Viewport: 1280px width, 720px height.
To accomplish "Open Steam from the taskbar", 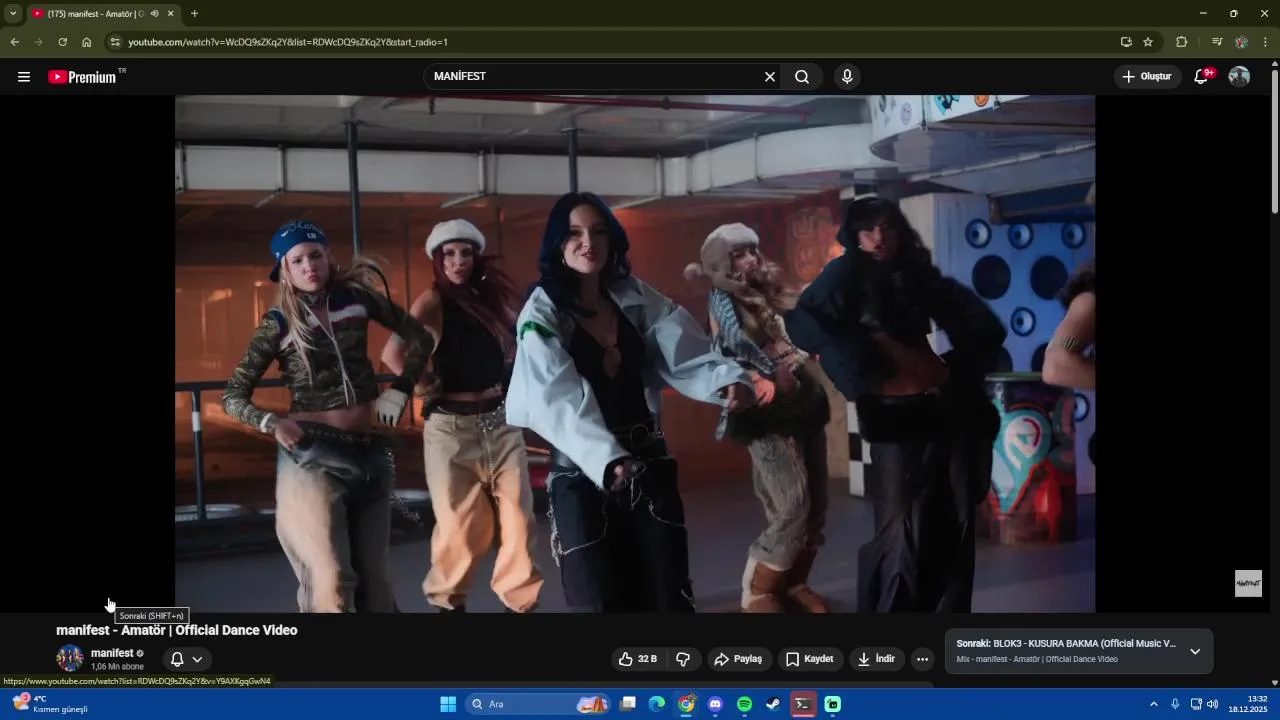I will pos(773,704).
